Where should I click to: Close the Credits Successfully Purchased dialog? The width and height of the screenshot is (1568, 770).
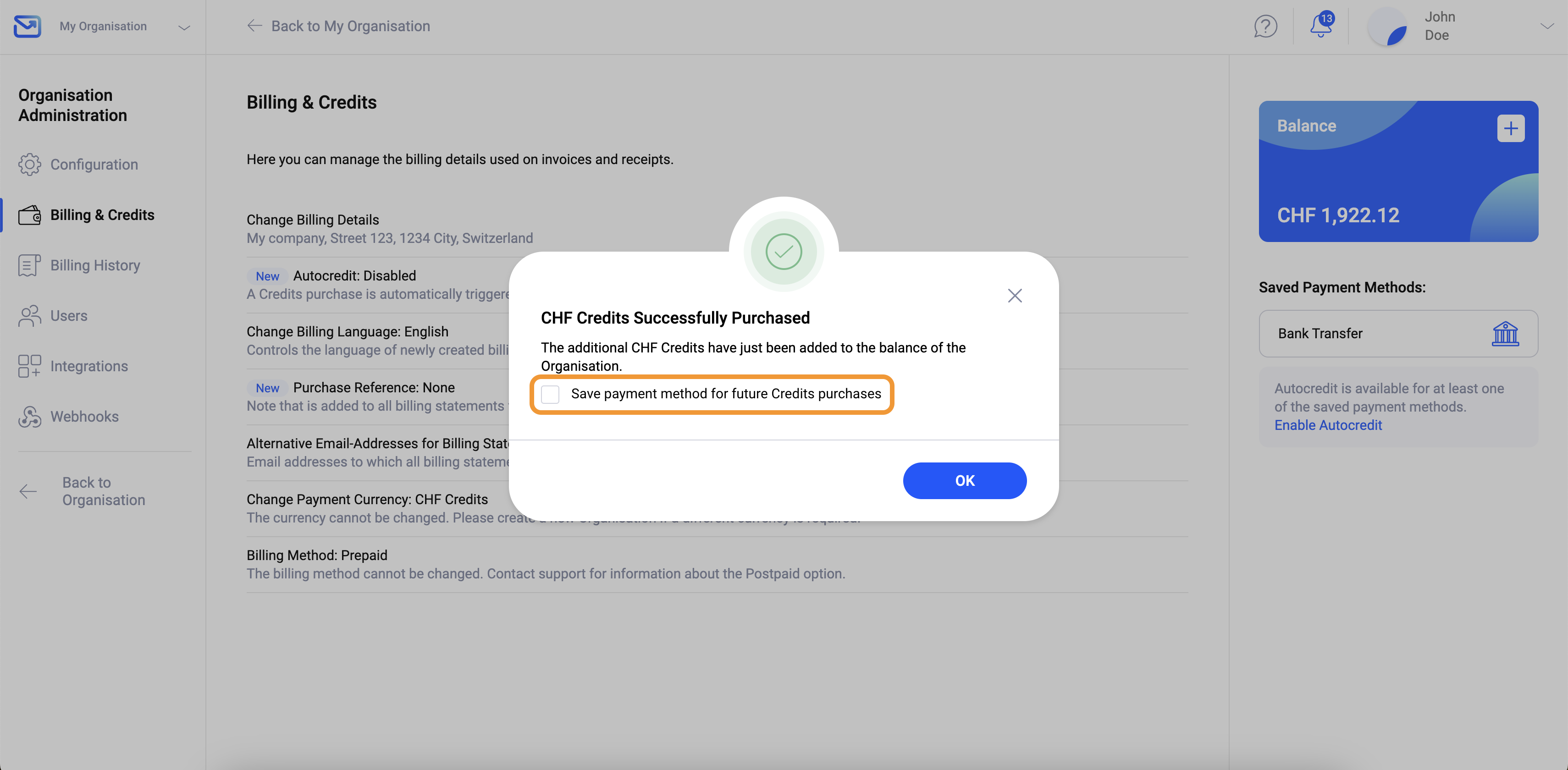(1014, 296)
